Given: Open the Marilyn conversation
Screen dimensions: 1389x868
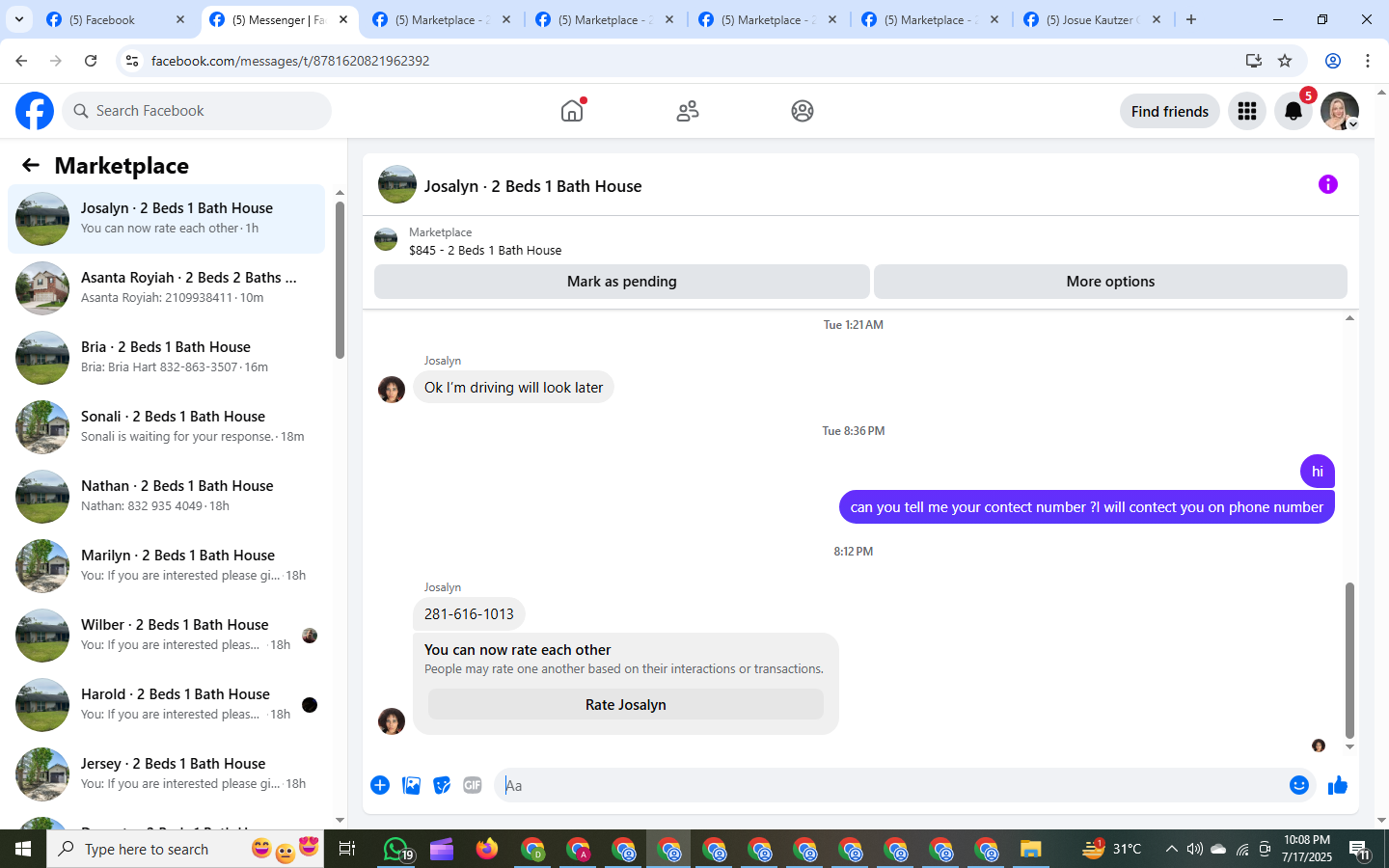Looking at the screenshot, I should (x=166, y=566).
